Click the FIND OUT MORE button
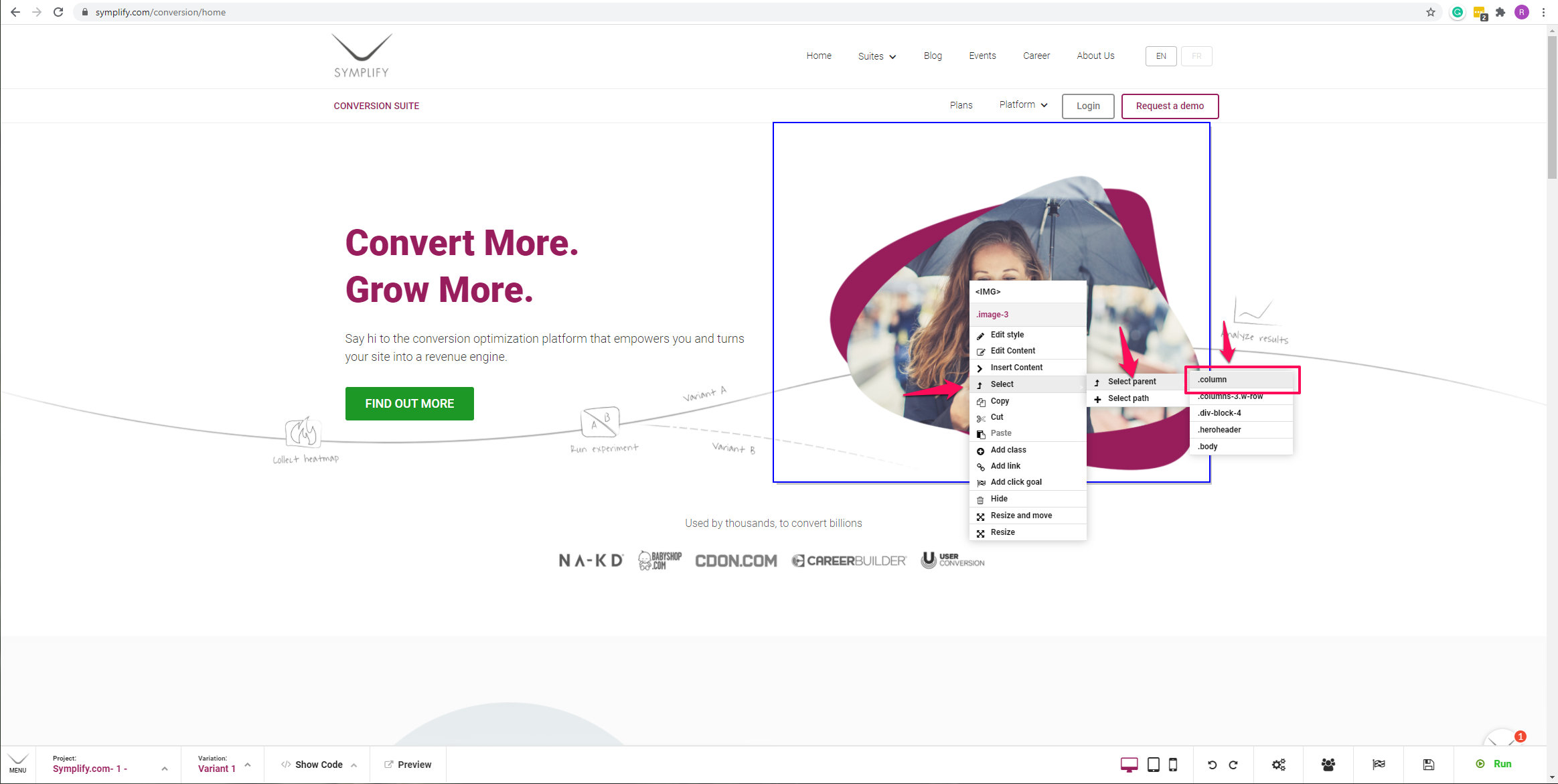Viewport: 1558px width, 784px height. 410,404
